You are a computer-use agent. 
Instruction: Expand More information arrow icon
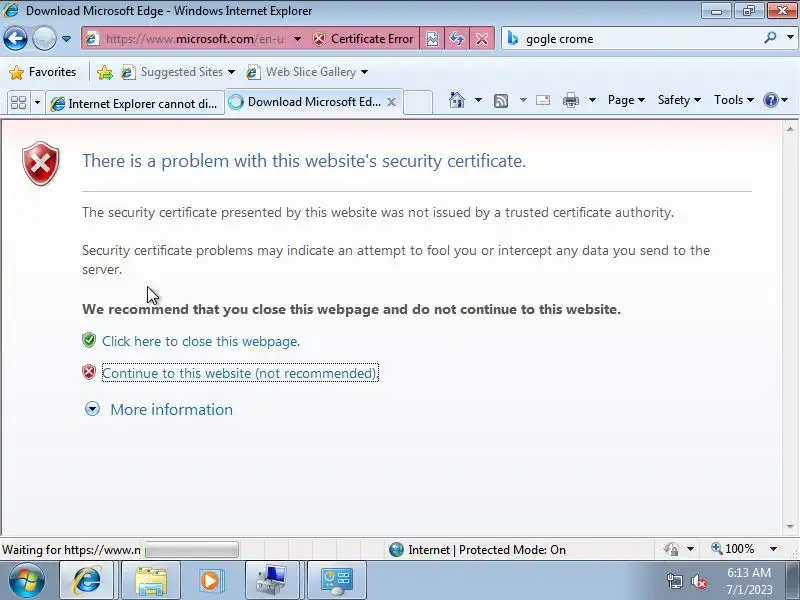[92, 409]
